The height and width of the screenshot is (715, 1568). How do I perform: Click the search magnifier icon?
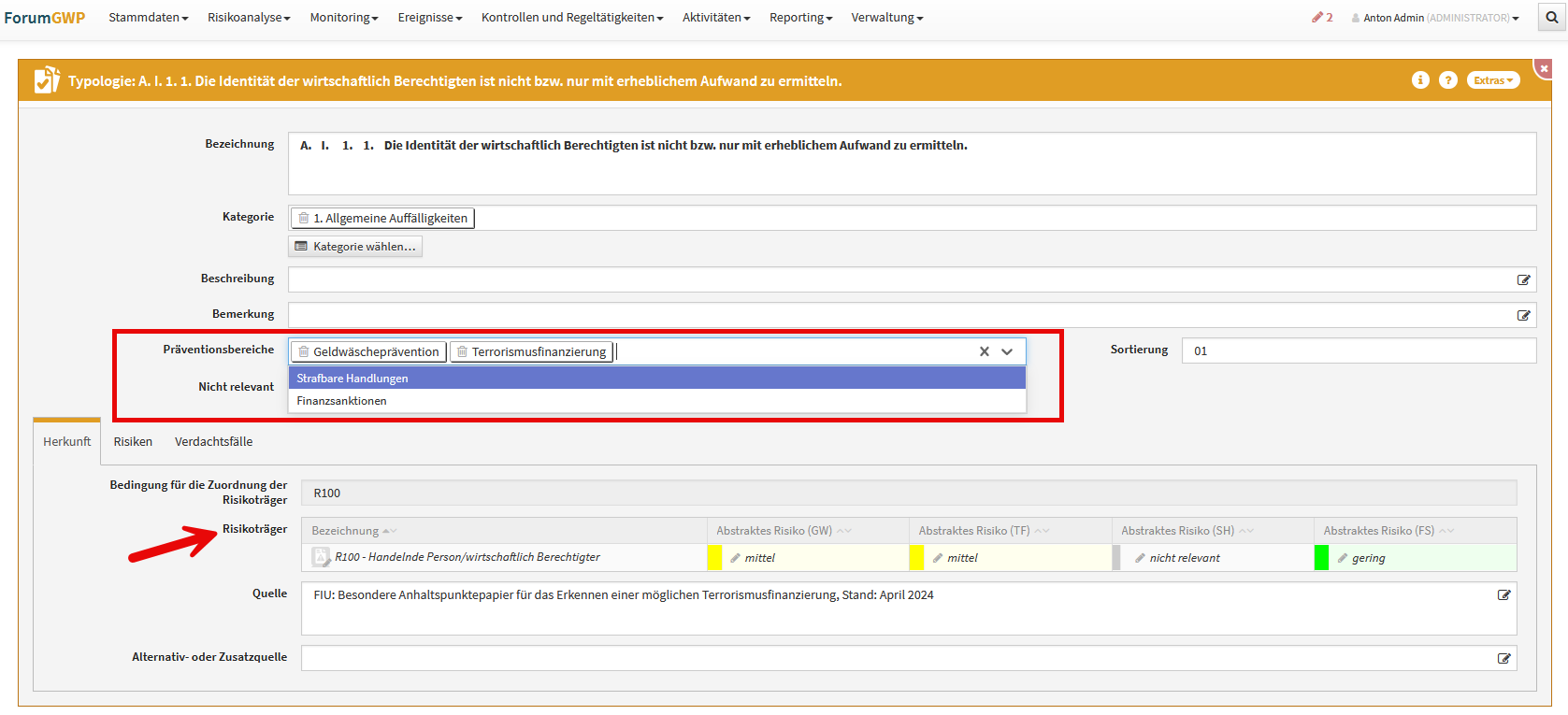(x=1551, y=18)
